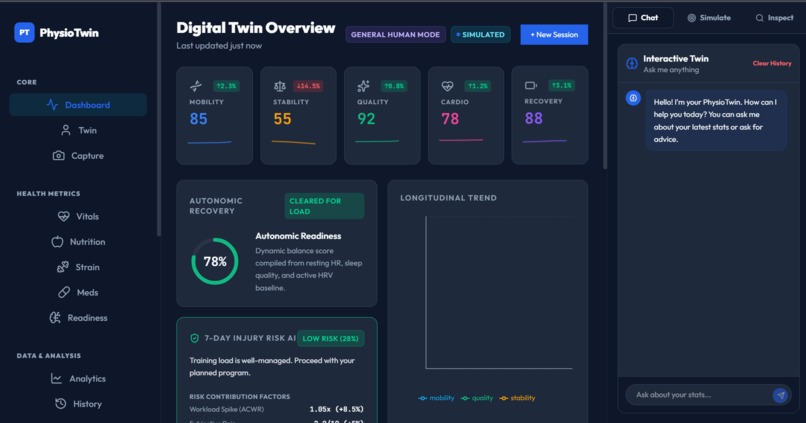Open the Nutrition page

click(78, 242)
